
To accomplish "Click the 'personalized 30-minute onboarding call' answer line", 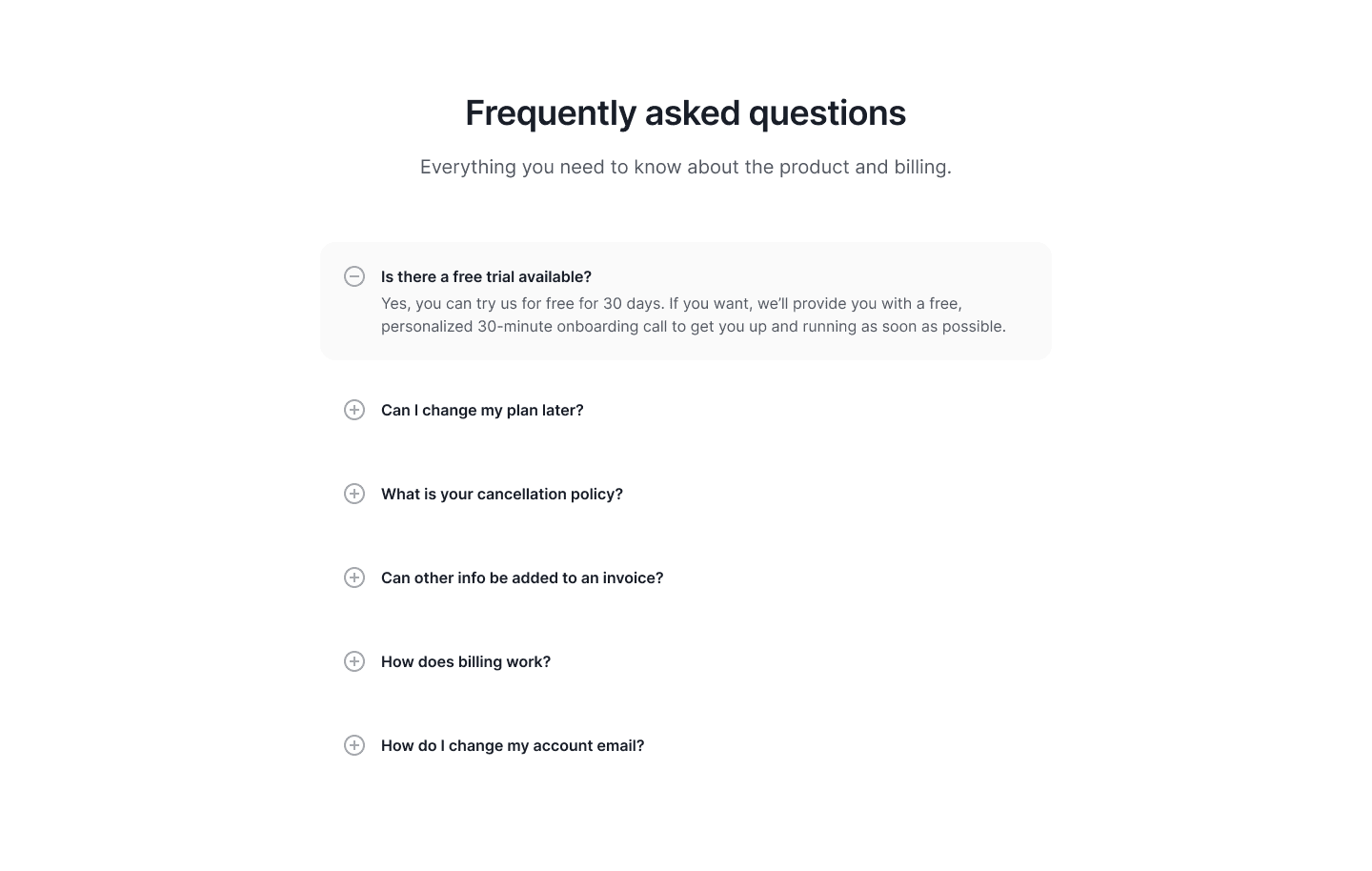I will (694, 326).
